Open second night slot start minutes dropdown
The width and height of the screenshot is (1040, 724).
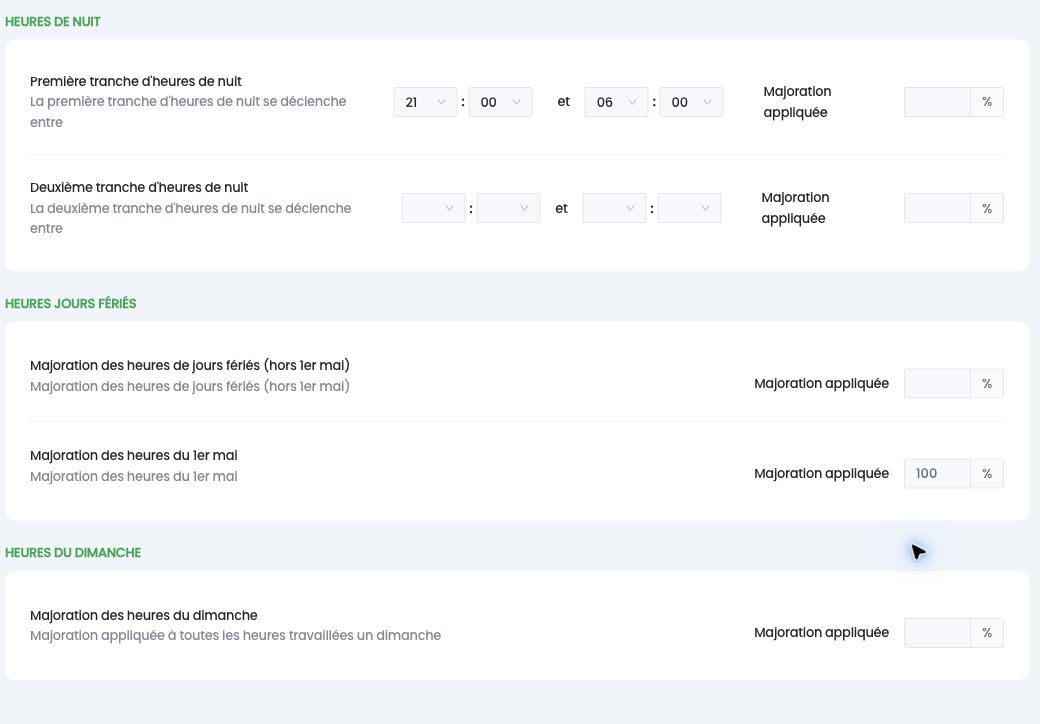[508, 208]
